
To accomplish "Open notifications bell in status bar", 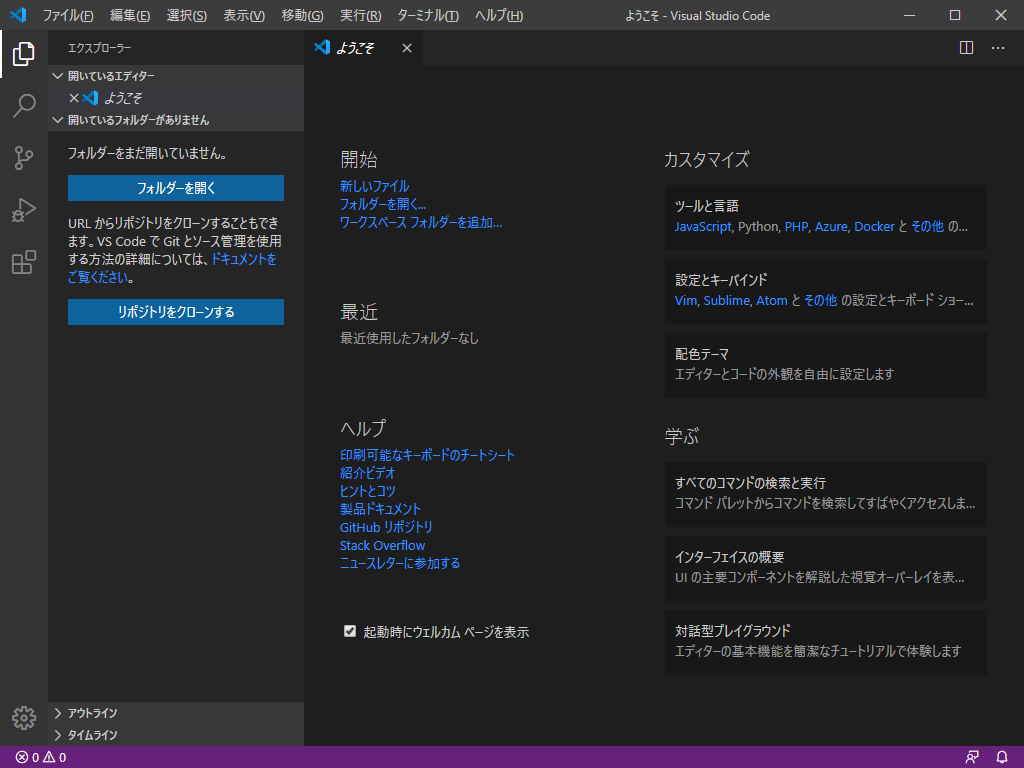I will coord(1002,758).
